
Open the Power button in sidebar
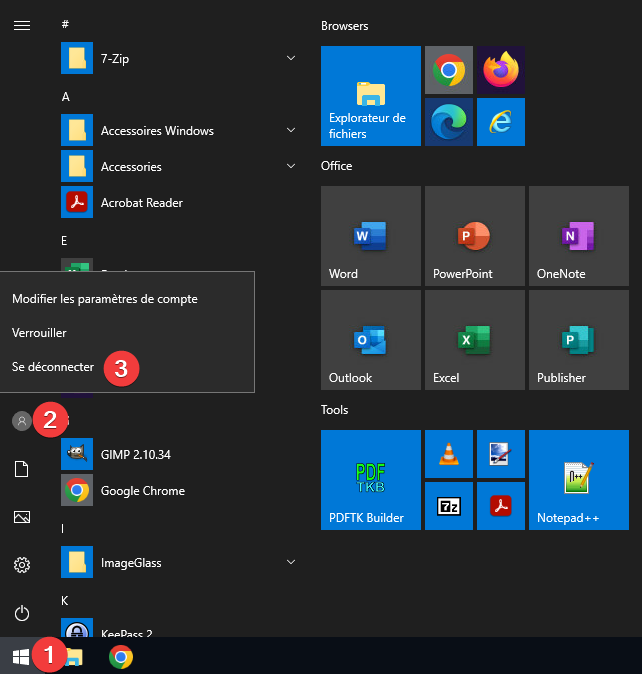(x=21, y=613)
